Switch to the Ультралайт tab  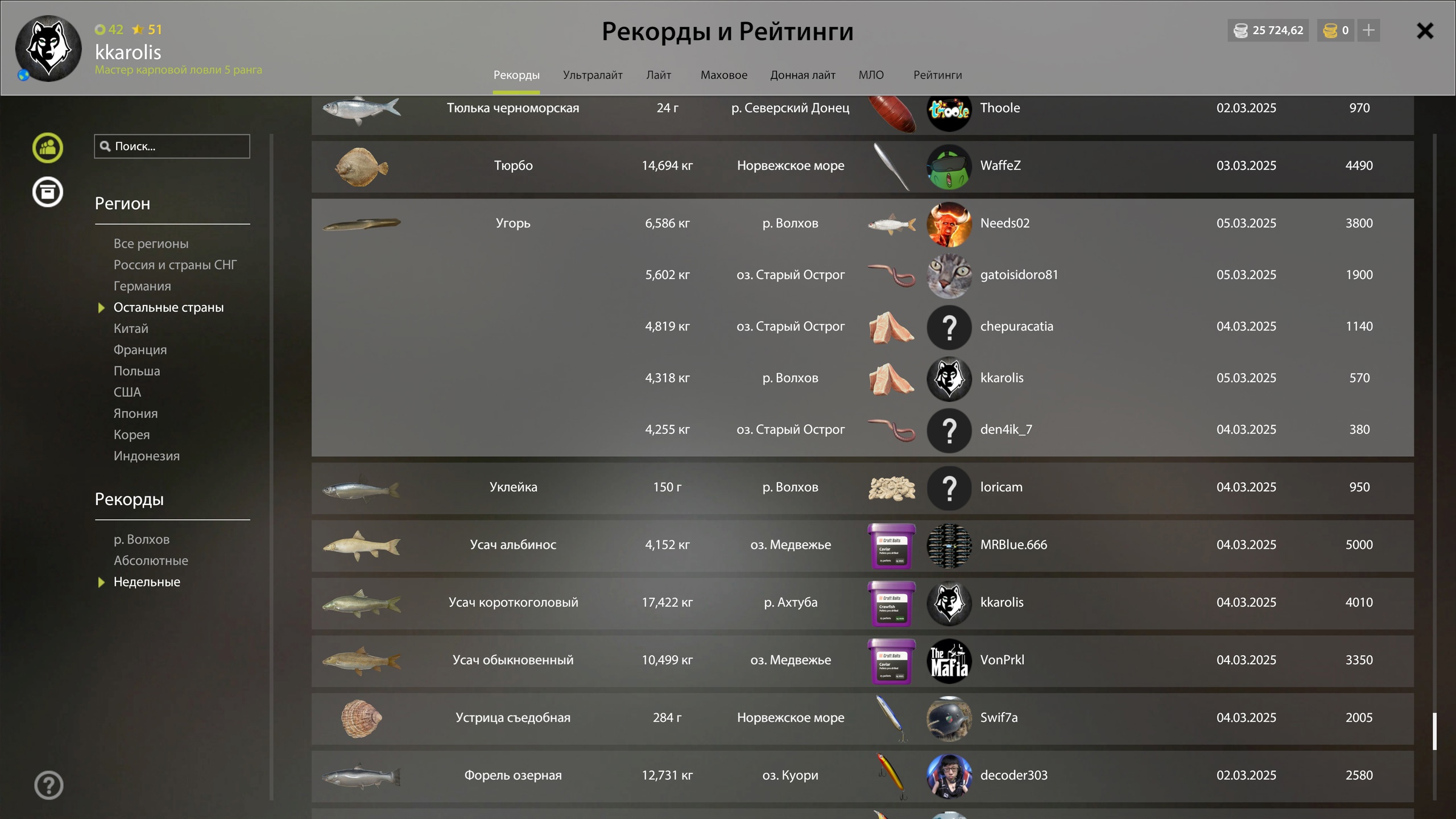[593, 75]
